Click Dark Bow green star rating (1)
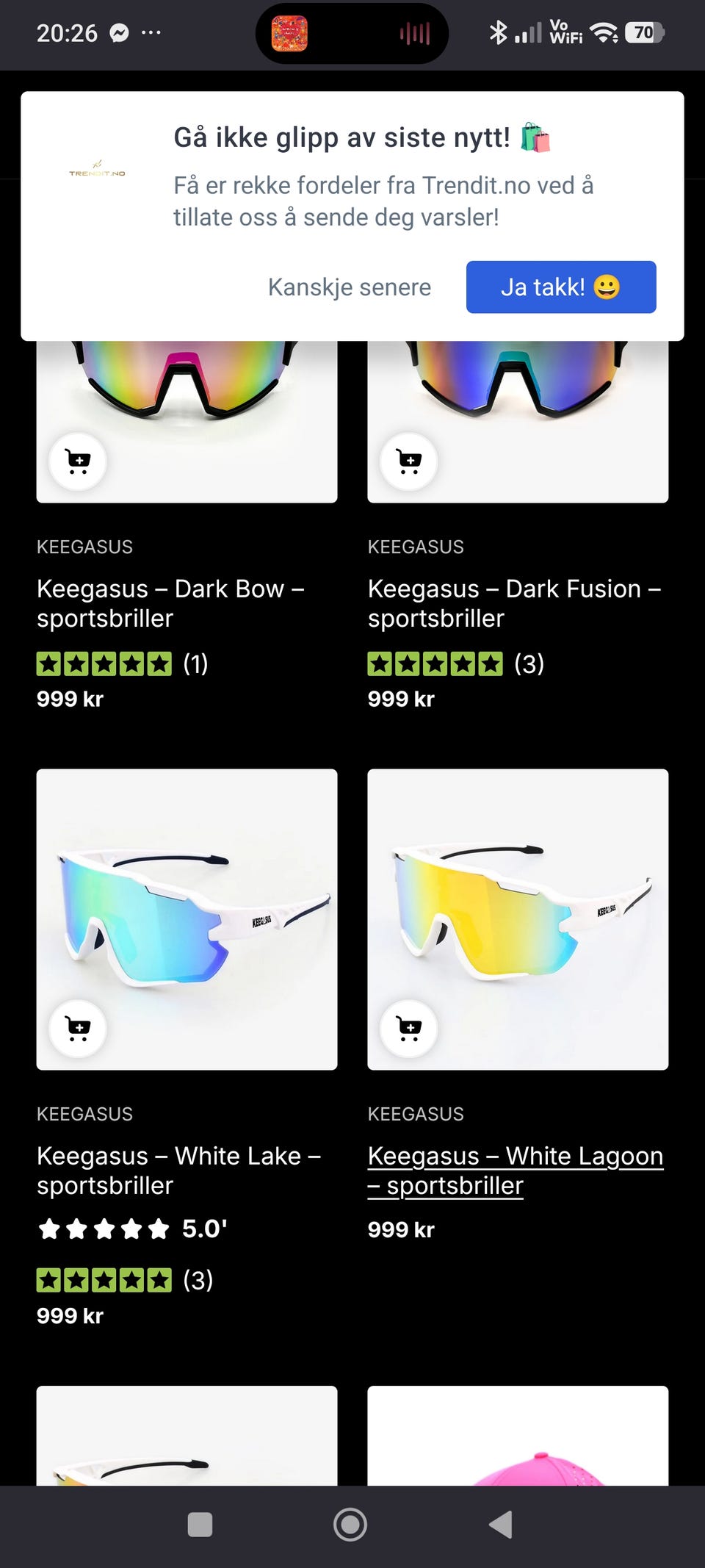The image size is (705, 1568). pos(123,663)
